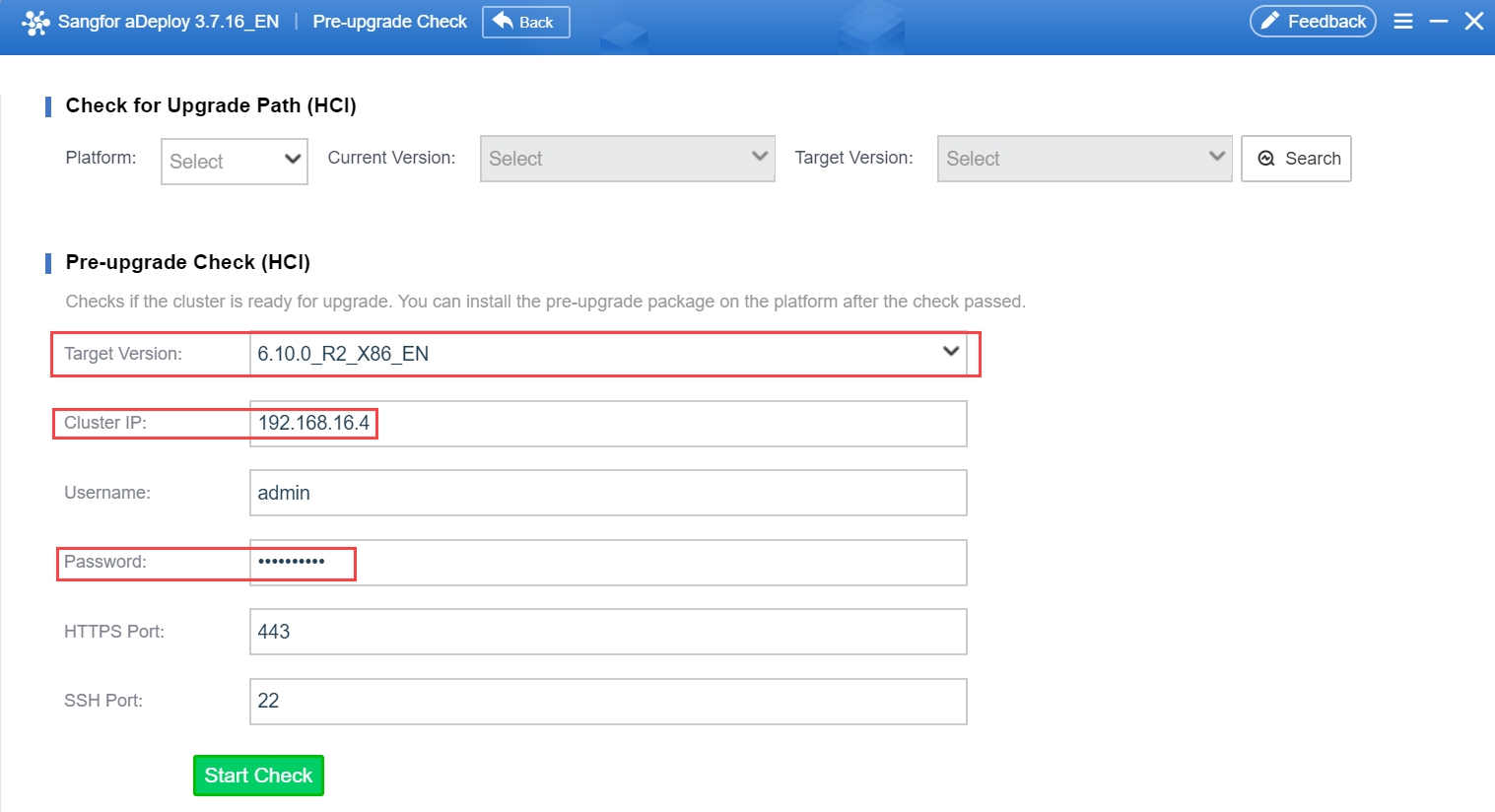Minimize the aDeploy window
The height and width of the screenshot is (812, 1495).
tap(1439, 22)
